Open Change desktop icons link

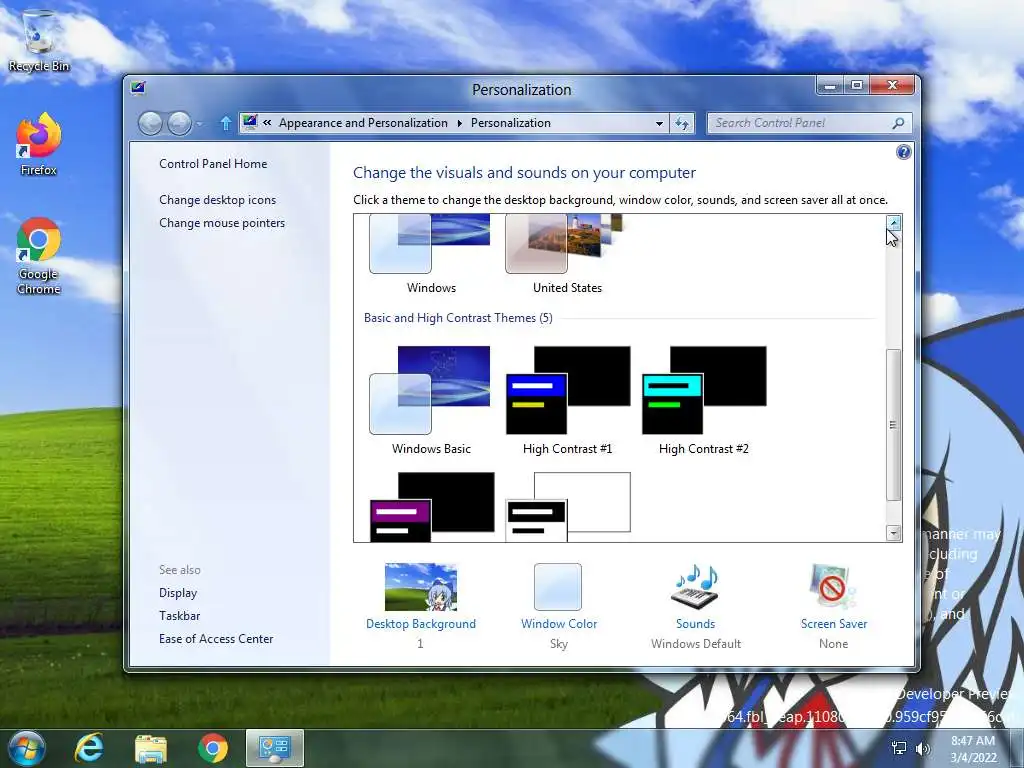coord(217,200)
